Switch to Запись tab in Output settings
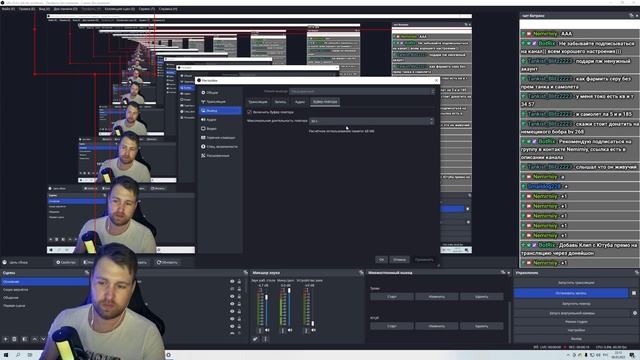 click(x=280, y=102)
